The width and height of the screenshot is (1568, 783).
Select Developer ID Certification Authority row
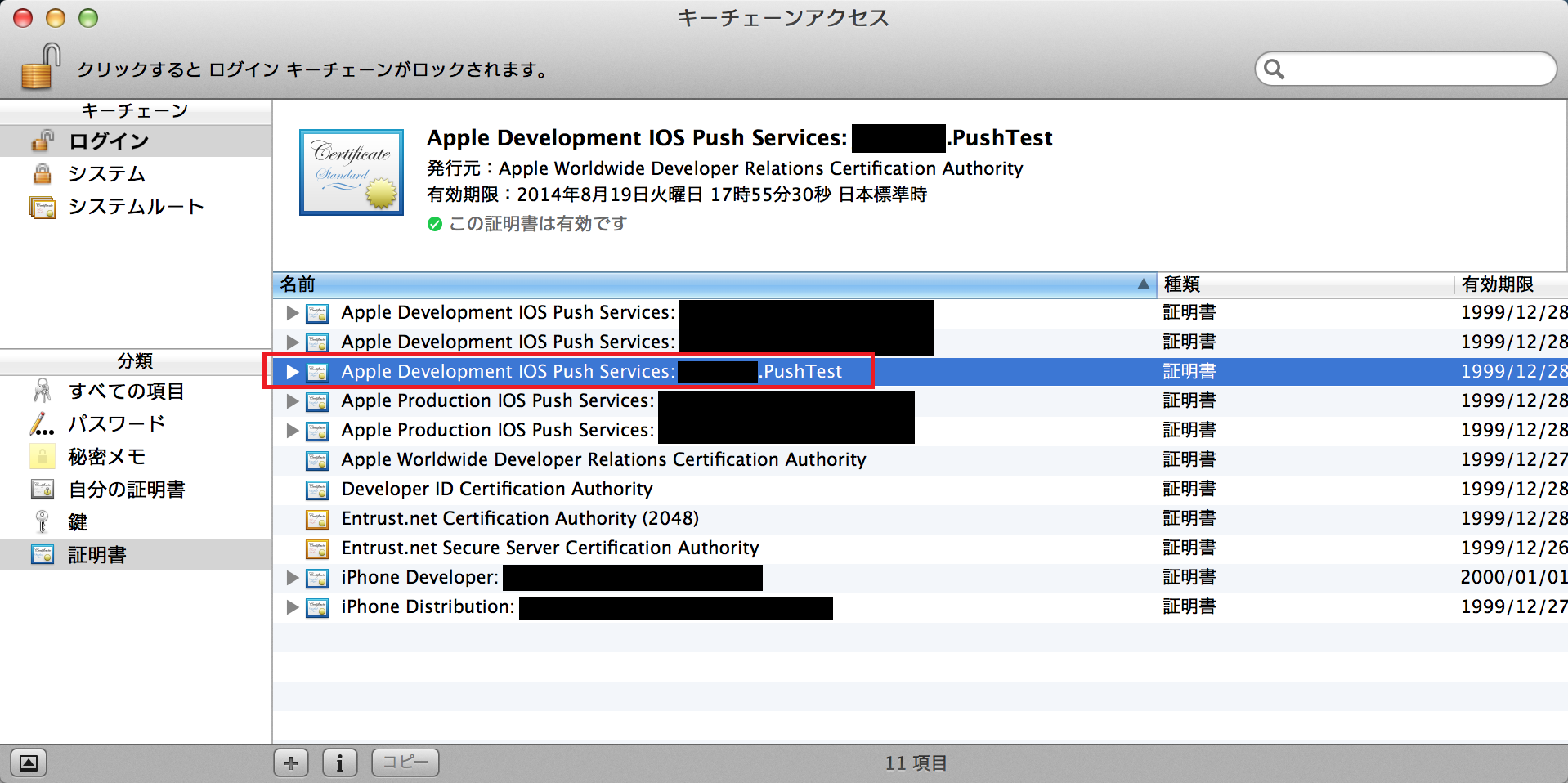click(x=921, y=489)
